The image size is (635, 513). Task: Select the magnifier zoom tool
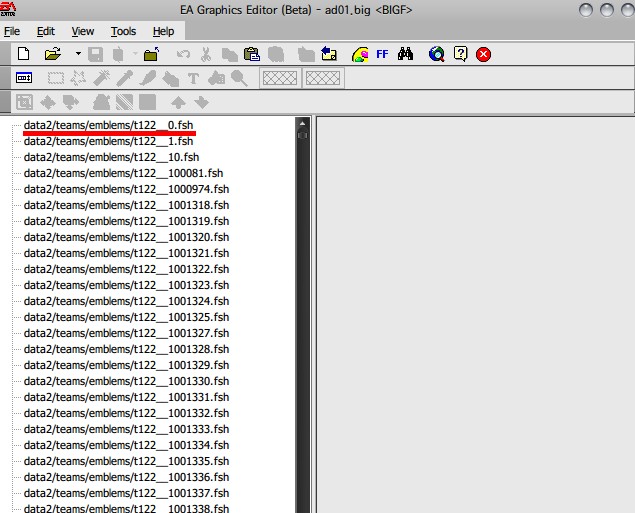tap(239, 78)
